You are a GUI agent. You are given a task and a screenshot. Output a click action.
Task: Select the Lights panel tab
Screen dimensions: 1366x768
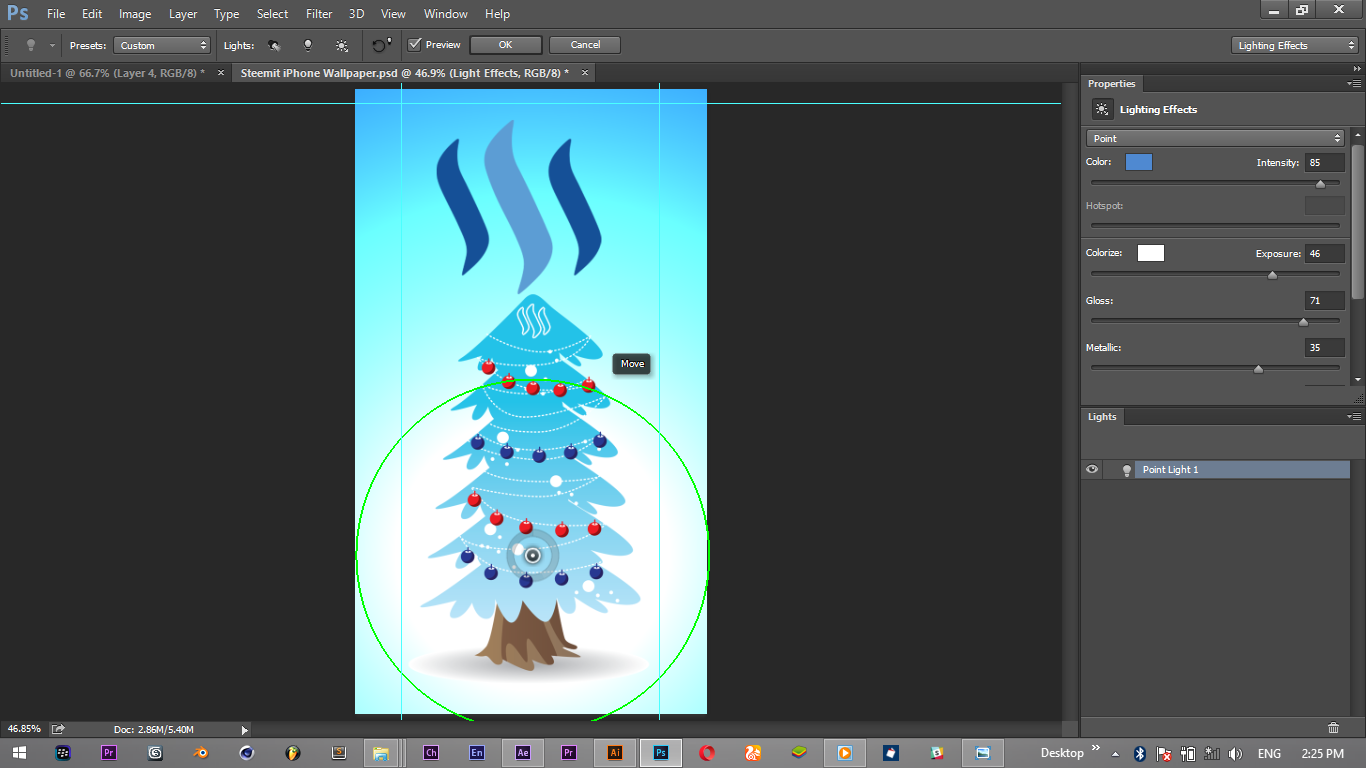(x=1102, y=417)
